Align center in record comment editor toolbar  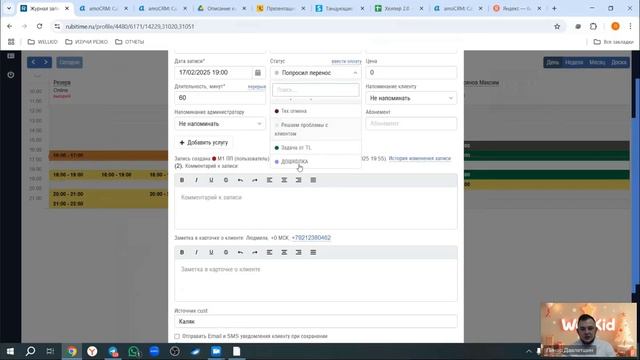(x=284, y=180)
